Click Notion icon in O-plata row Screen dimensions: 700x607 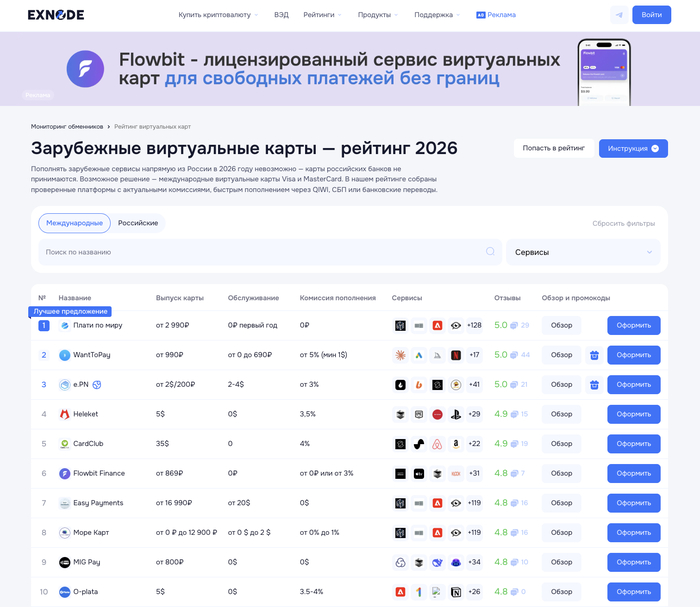(x=456, y=592)
